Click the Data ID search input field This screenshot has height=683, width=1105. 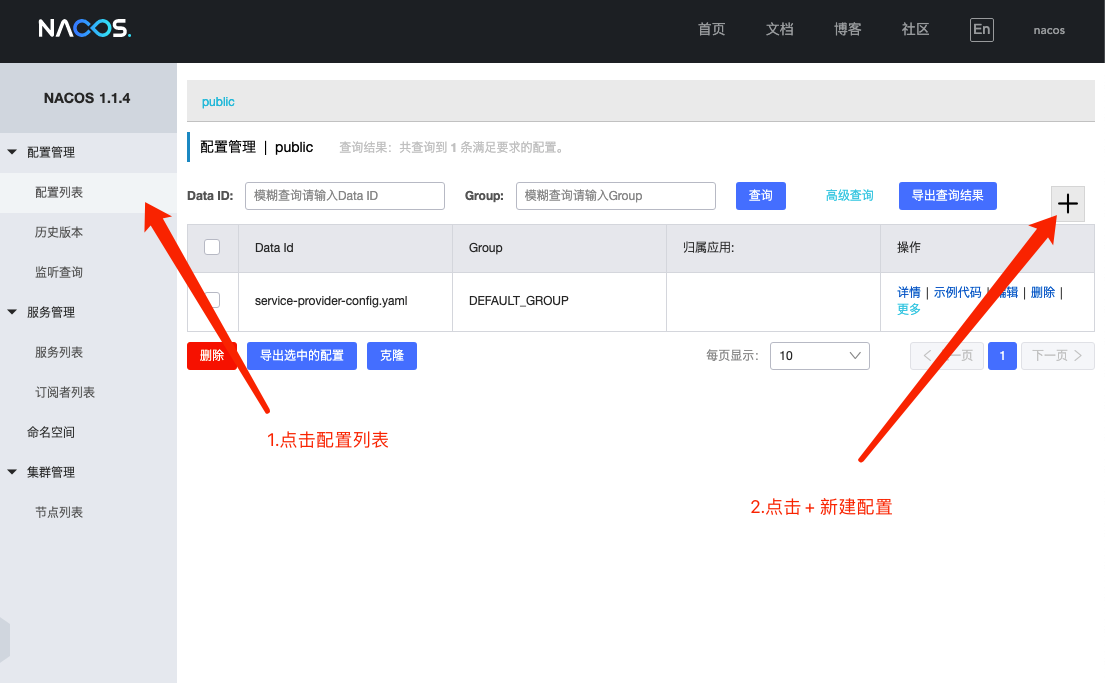coord(344,195)
